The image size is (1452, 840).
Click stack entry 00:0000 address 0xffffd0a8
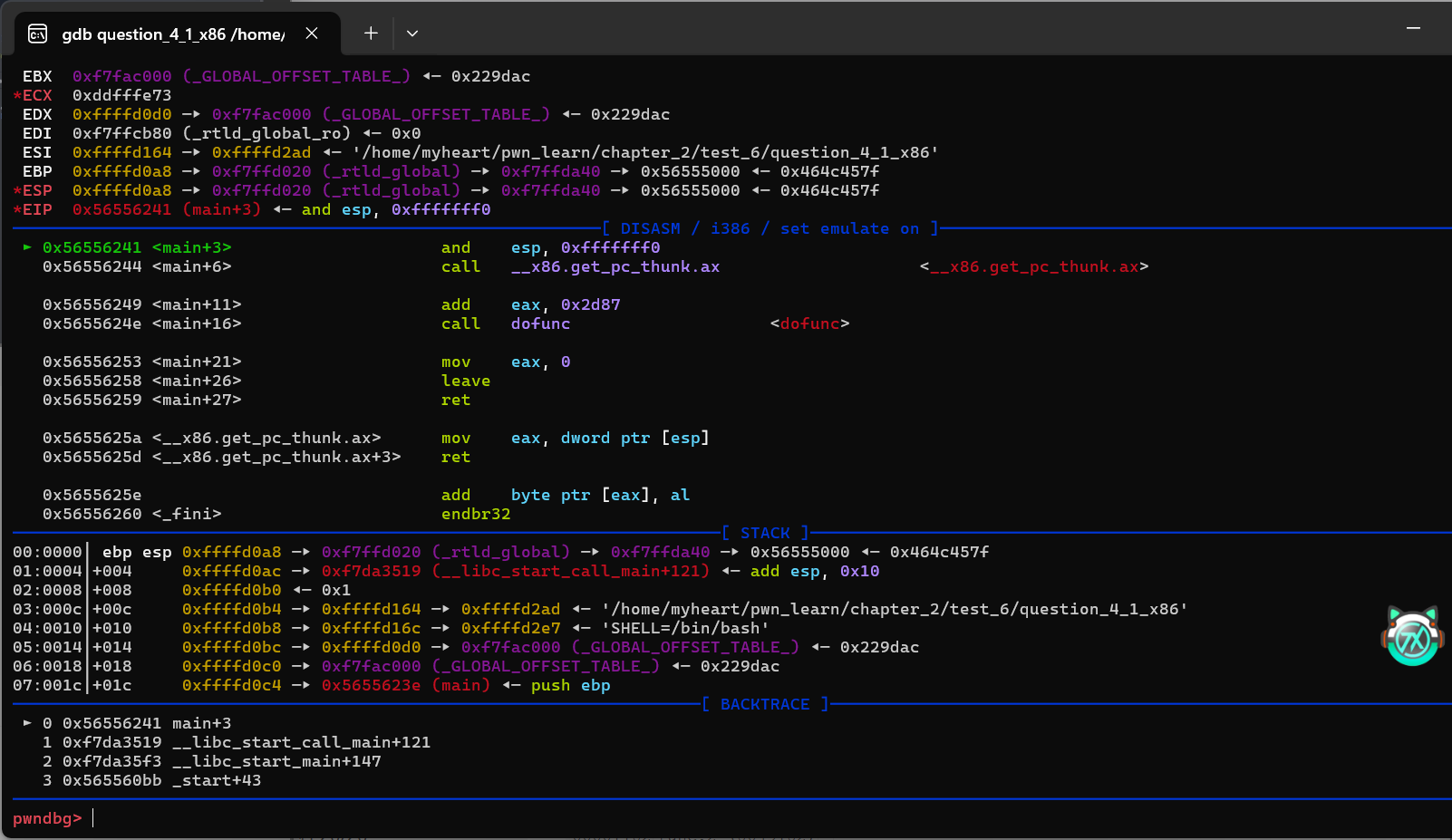[x=232, y=552]
